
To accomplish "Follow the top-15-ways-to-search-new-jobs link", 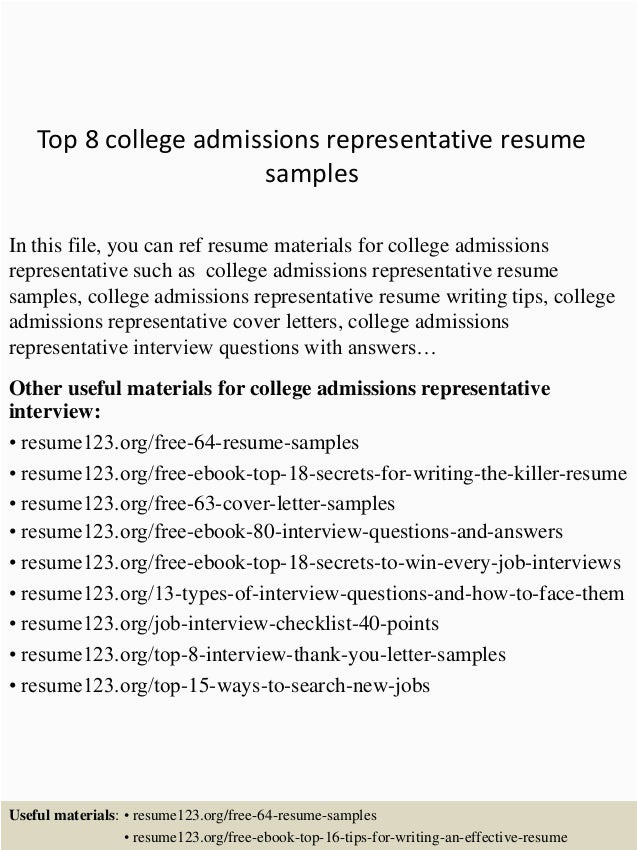I will pyautogui.click(x=225, y=687).
